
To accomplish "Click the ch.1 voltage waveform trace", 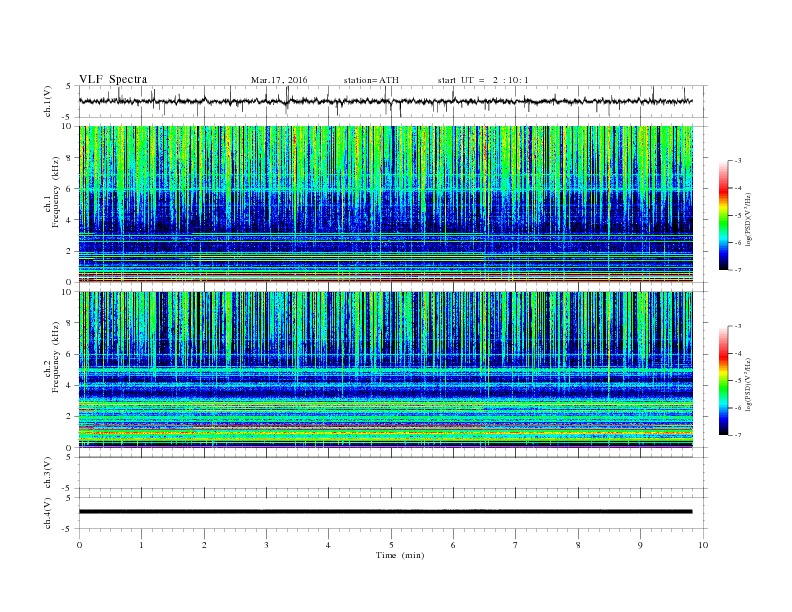I will pos(386,101).
